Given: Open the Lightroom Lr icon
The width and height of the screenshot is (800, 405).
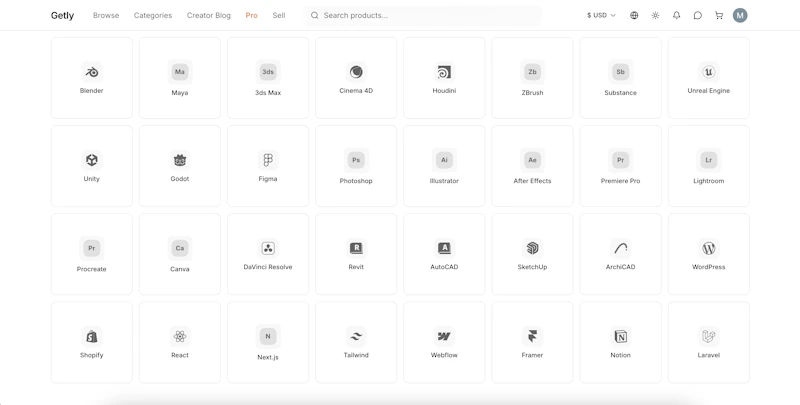Looking at the screenshot, I should 709,160.
